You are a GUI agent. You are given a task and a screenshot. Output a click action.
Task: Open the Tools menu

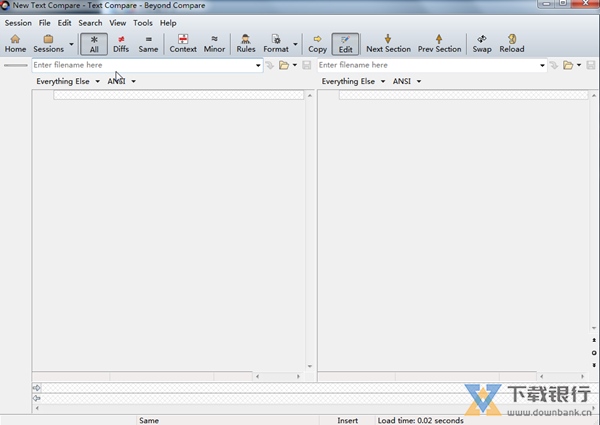coord(143,22)
